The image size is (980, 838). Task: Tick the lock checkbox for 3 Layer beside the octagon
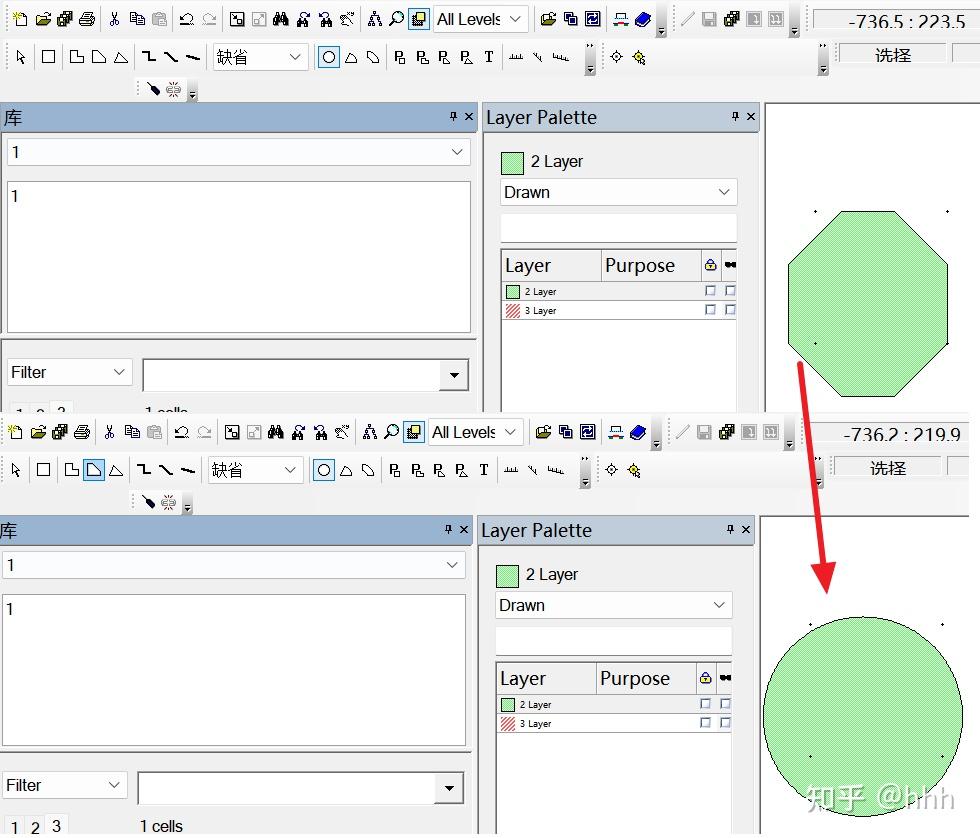(710, 310)
